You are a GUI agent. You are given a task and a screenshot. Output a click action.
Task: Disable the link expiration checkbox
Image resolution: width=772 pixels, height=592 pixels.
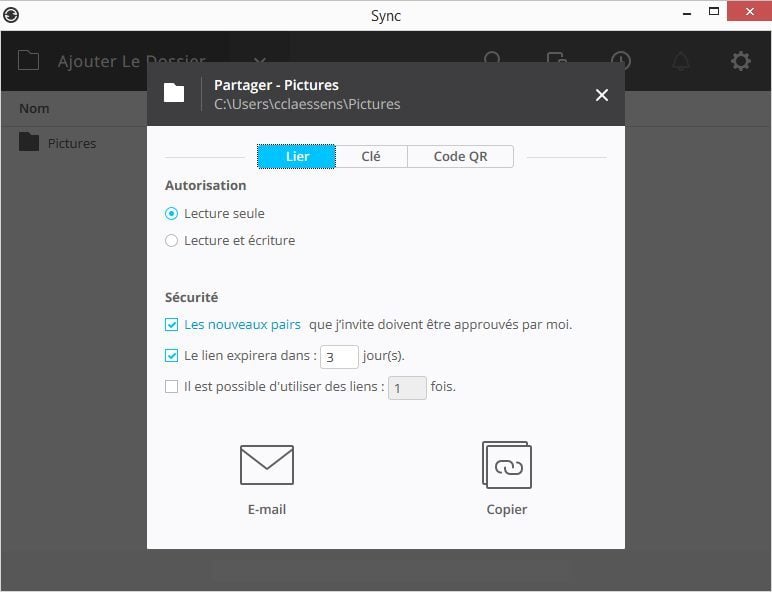(172, 355)
